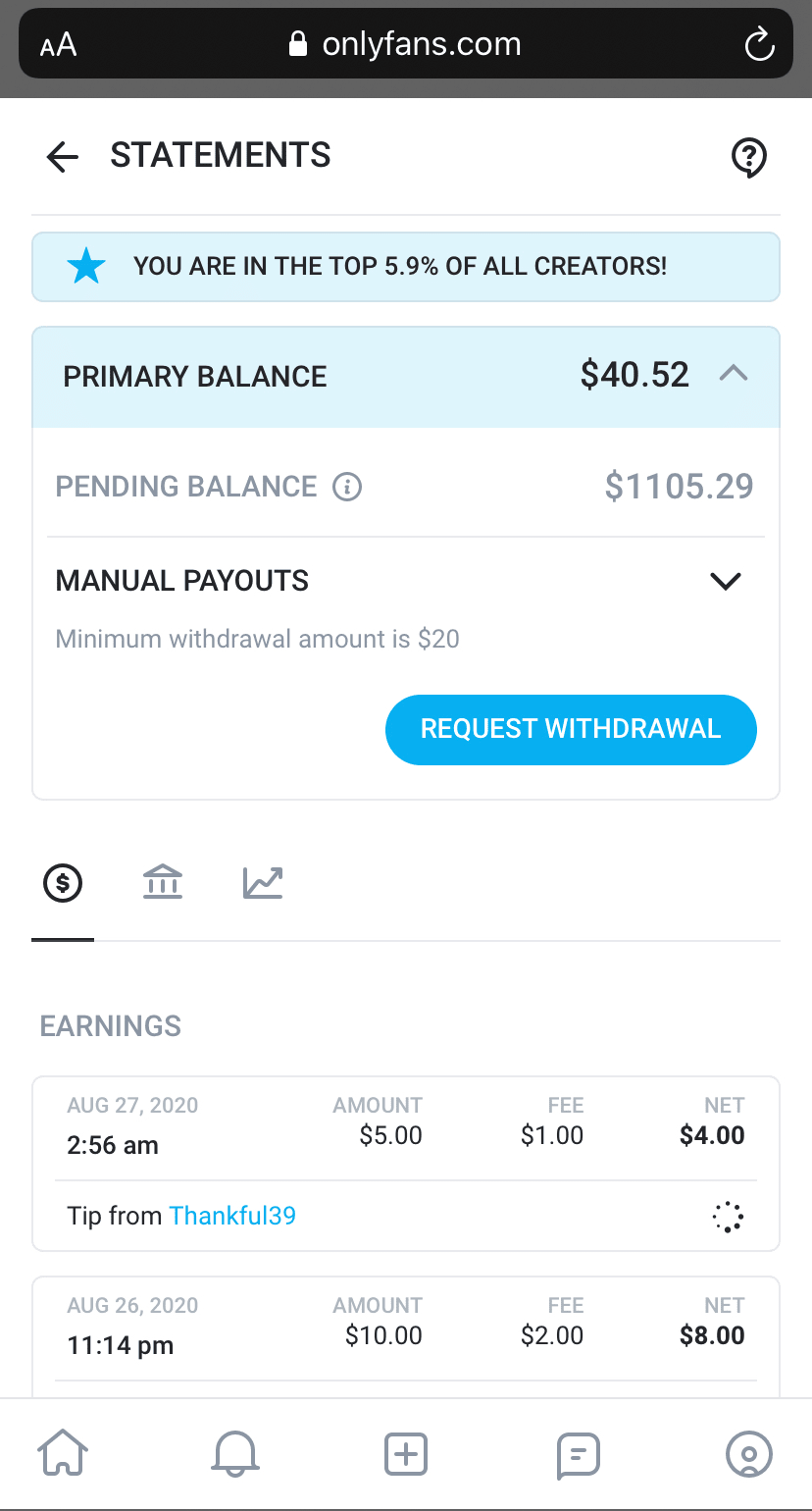Open the Thankful39 profile link

pos(232,1216)
